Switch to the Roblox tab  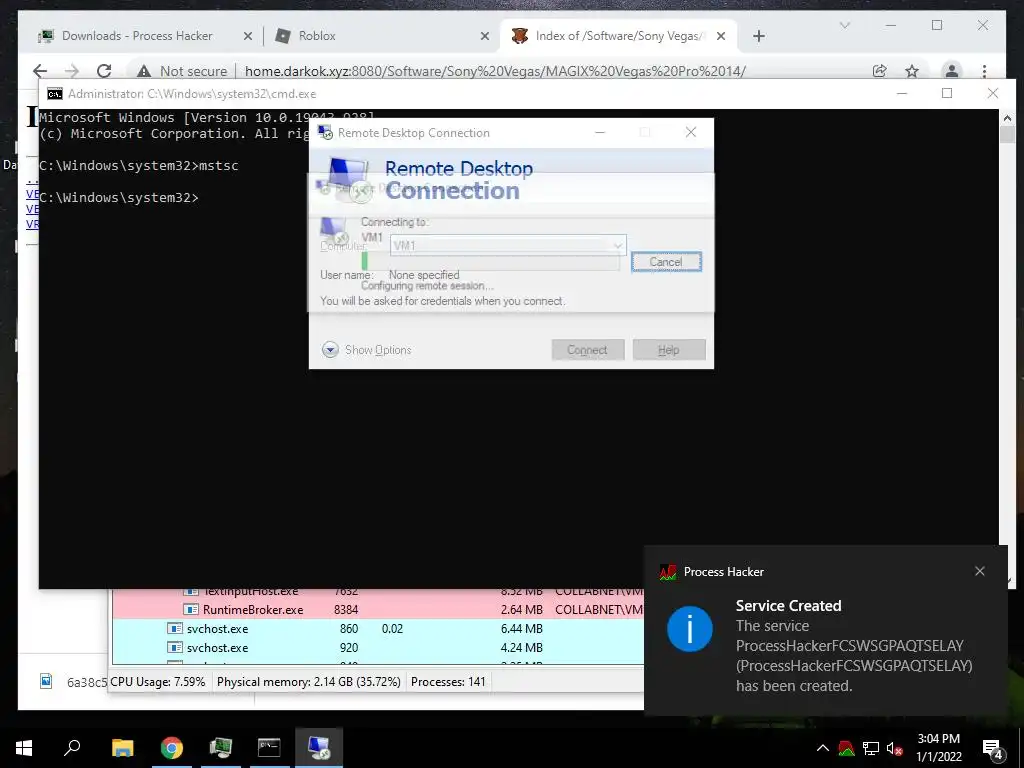317,36
